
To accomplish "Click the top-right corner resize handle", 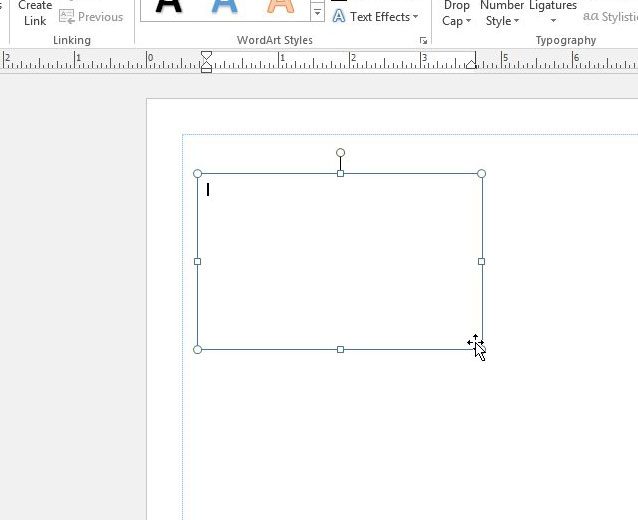I will click(x=482, y=174).
